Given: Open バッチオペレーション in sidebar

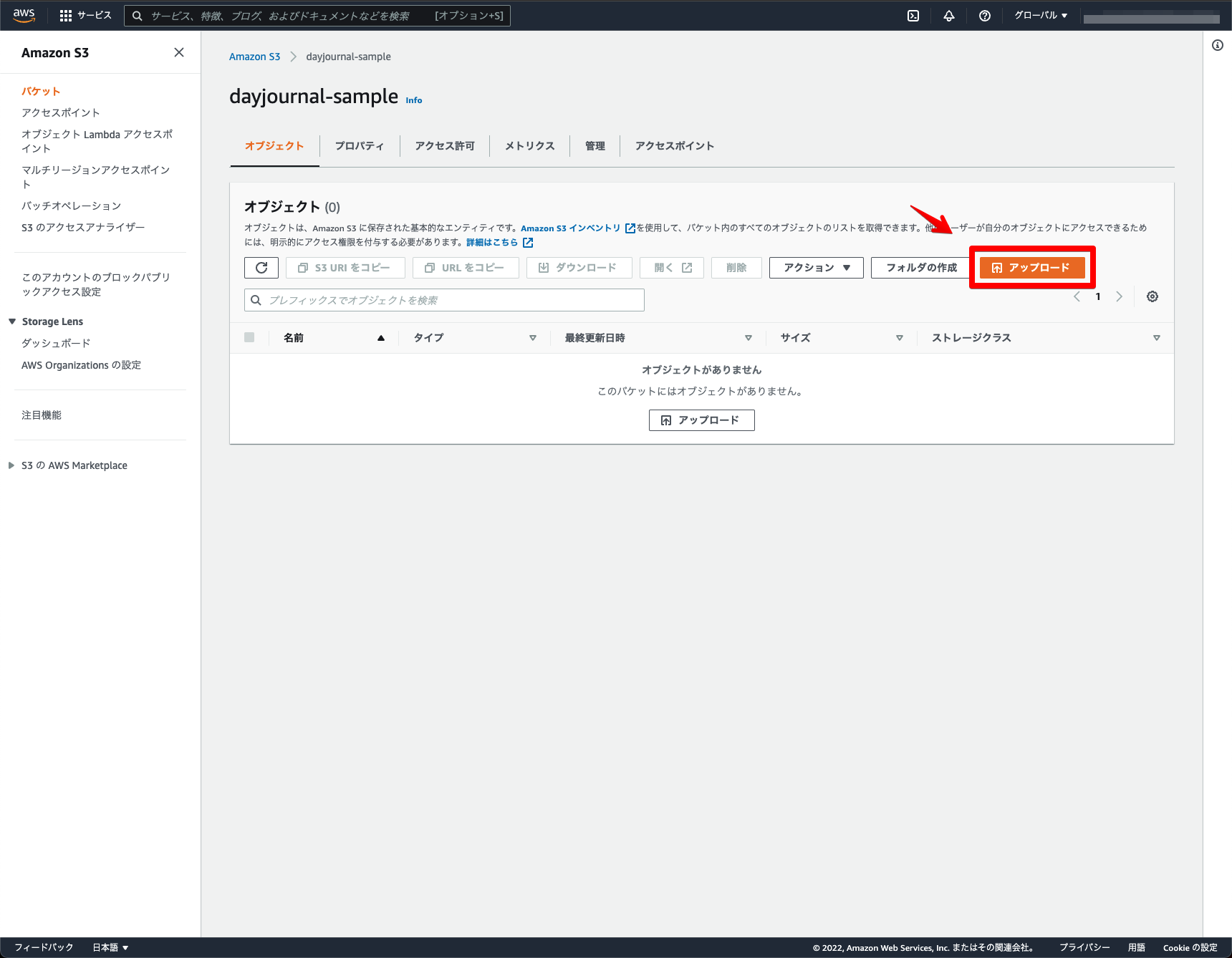Looking at the screenshot, I should 72,206.
